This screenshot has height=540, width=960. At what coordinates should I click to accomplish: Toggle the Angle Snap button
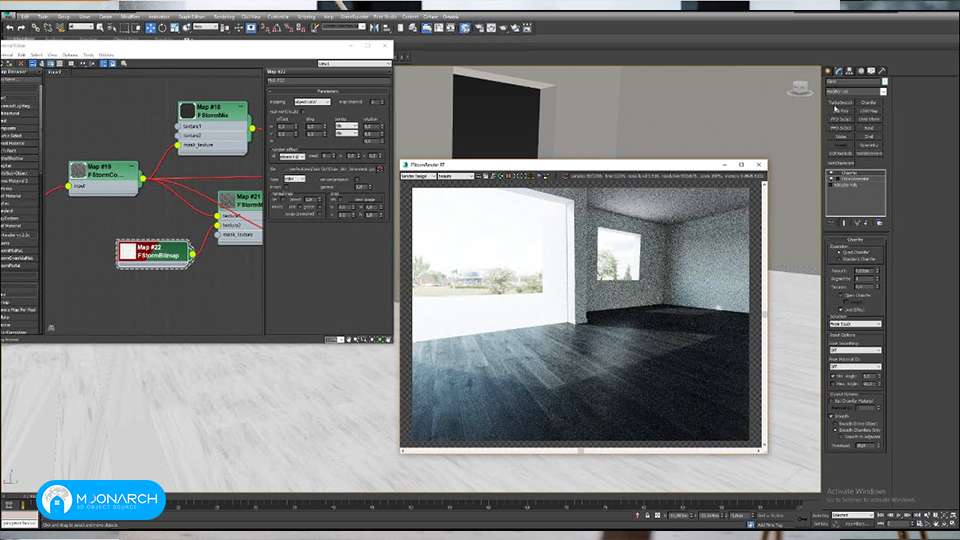click(277, 28)
